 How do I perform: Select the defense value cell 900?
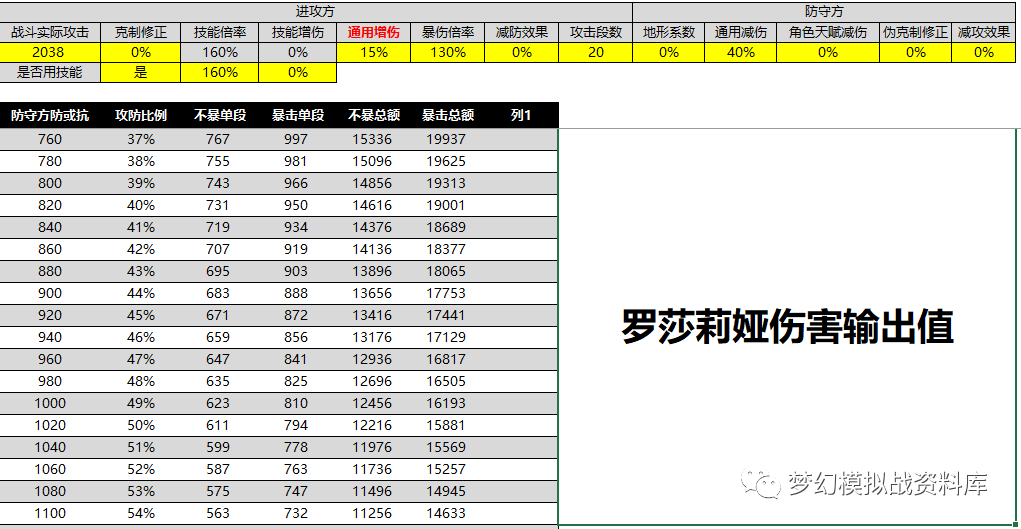(x=50, y=294)
